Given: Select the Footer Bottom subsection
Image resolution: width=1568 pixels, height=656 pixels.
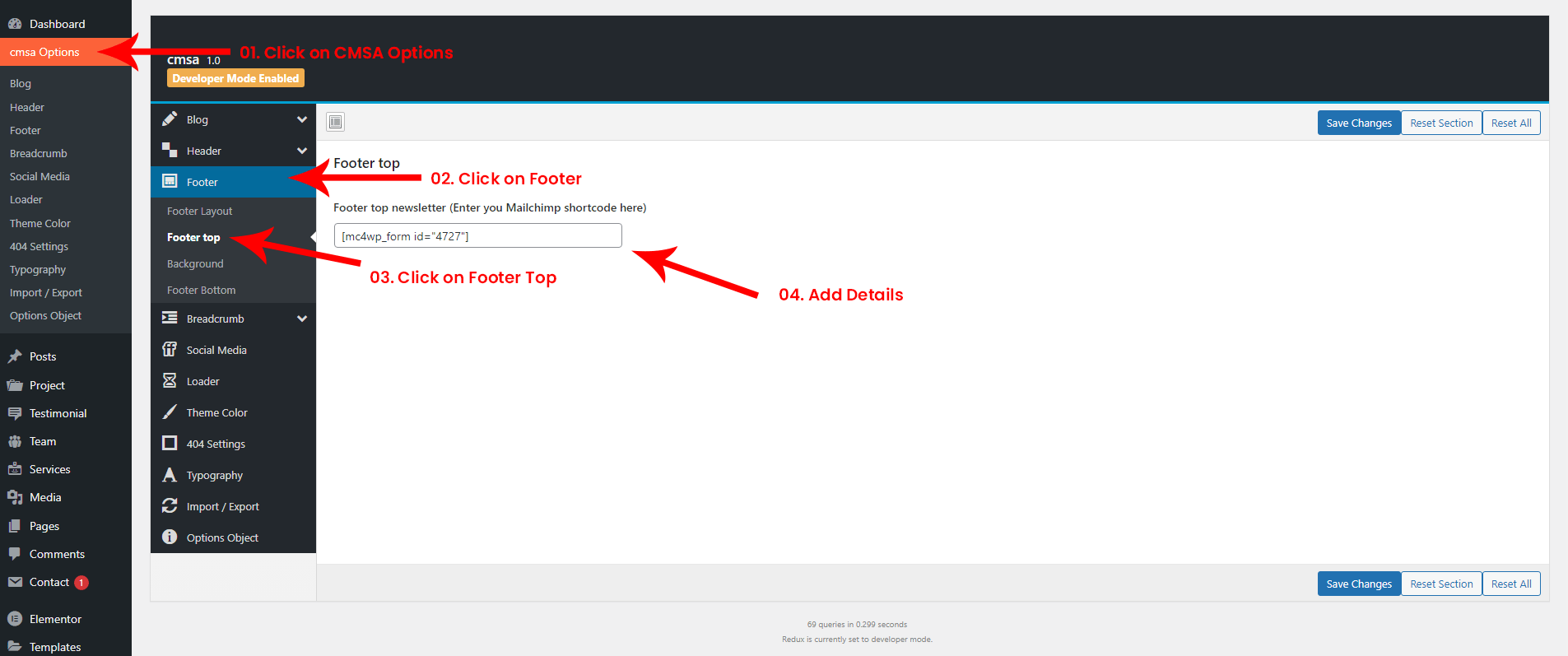Looking at the screenshot, I should 201,291.
